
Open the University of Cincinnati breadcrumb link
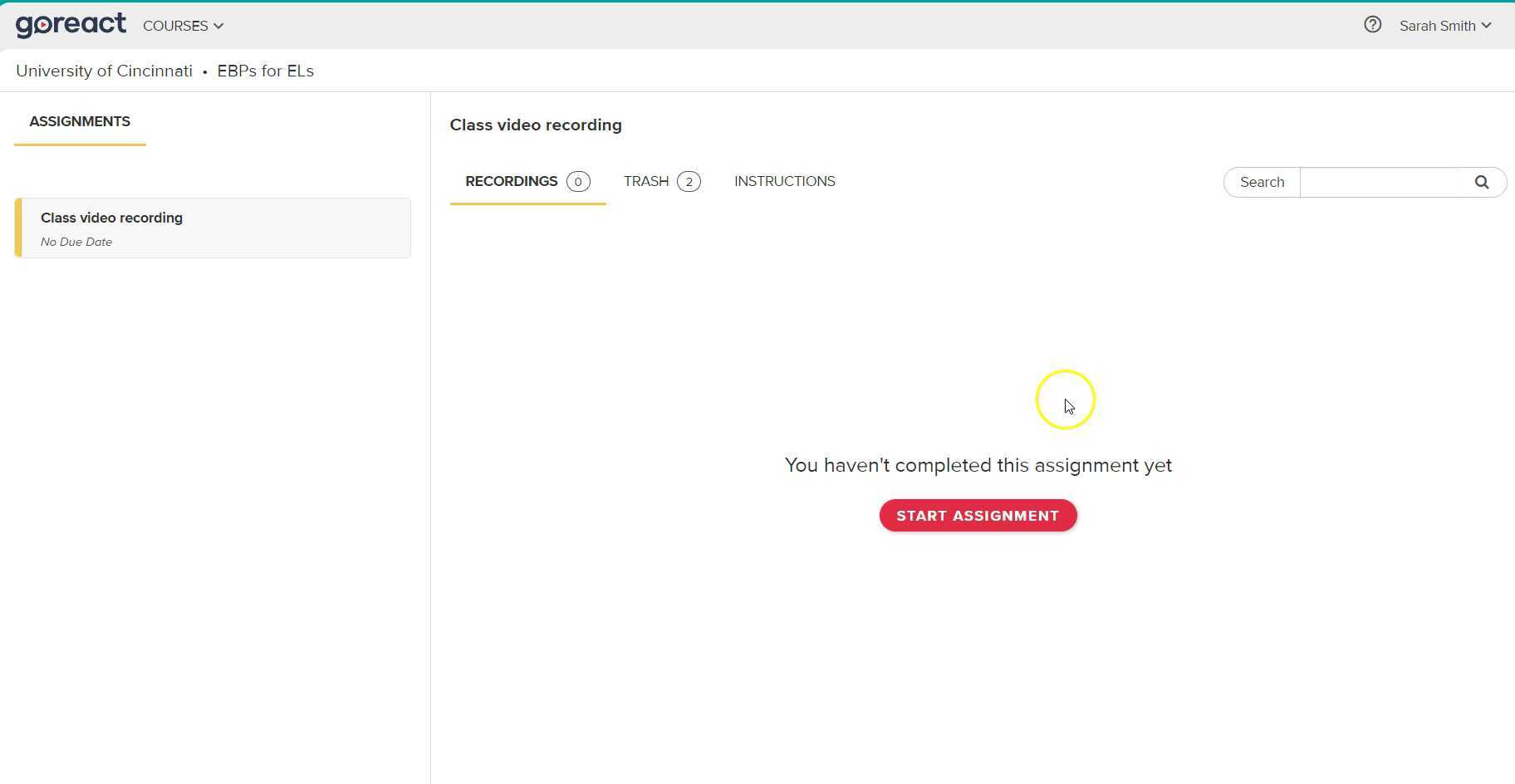(103, 71)
